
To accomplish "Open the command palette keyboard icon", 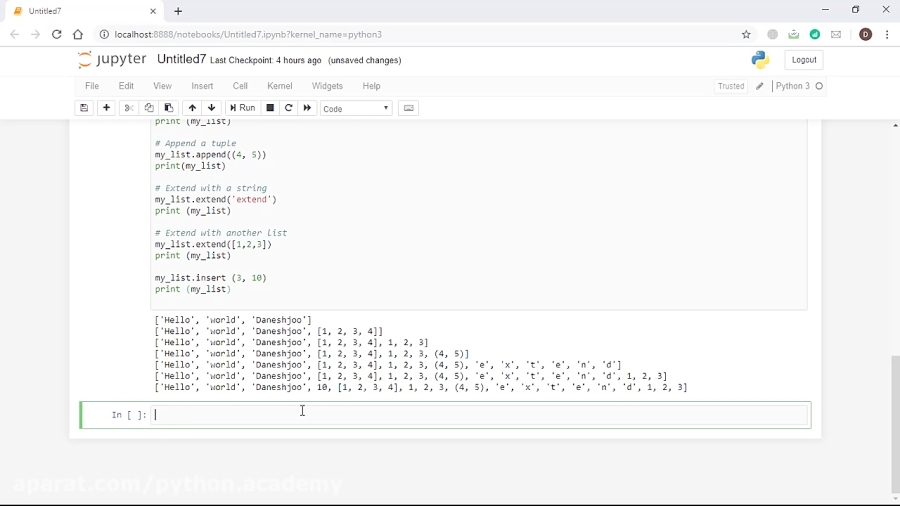I will (x=409, y=108).
